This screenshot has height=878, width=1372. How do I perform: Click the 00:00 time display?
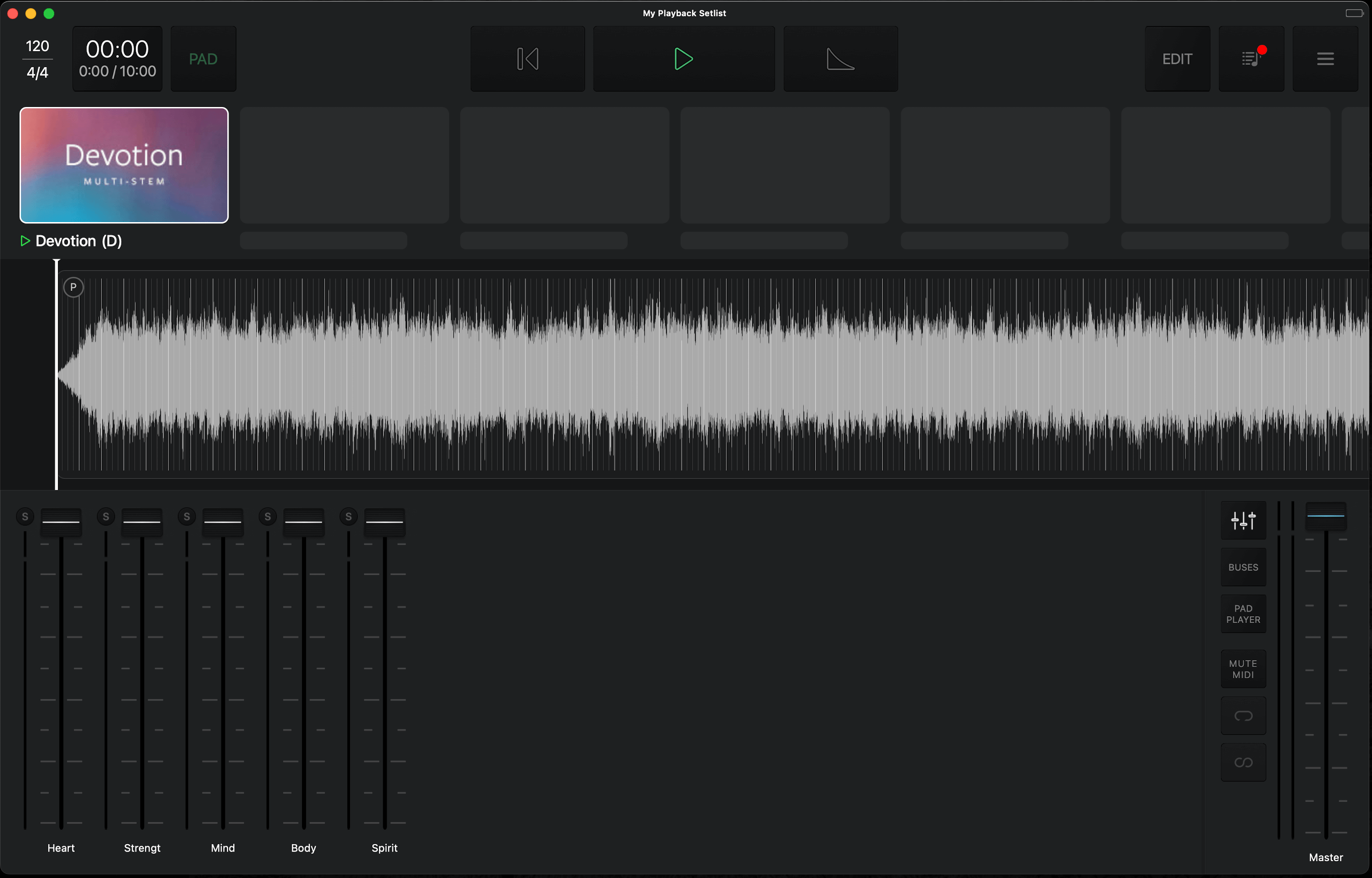point(117,59)
